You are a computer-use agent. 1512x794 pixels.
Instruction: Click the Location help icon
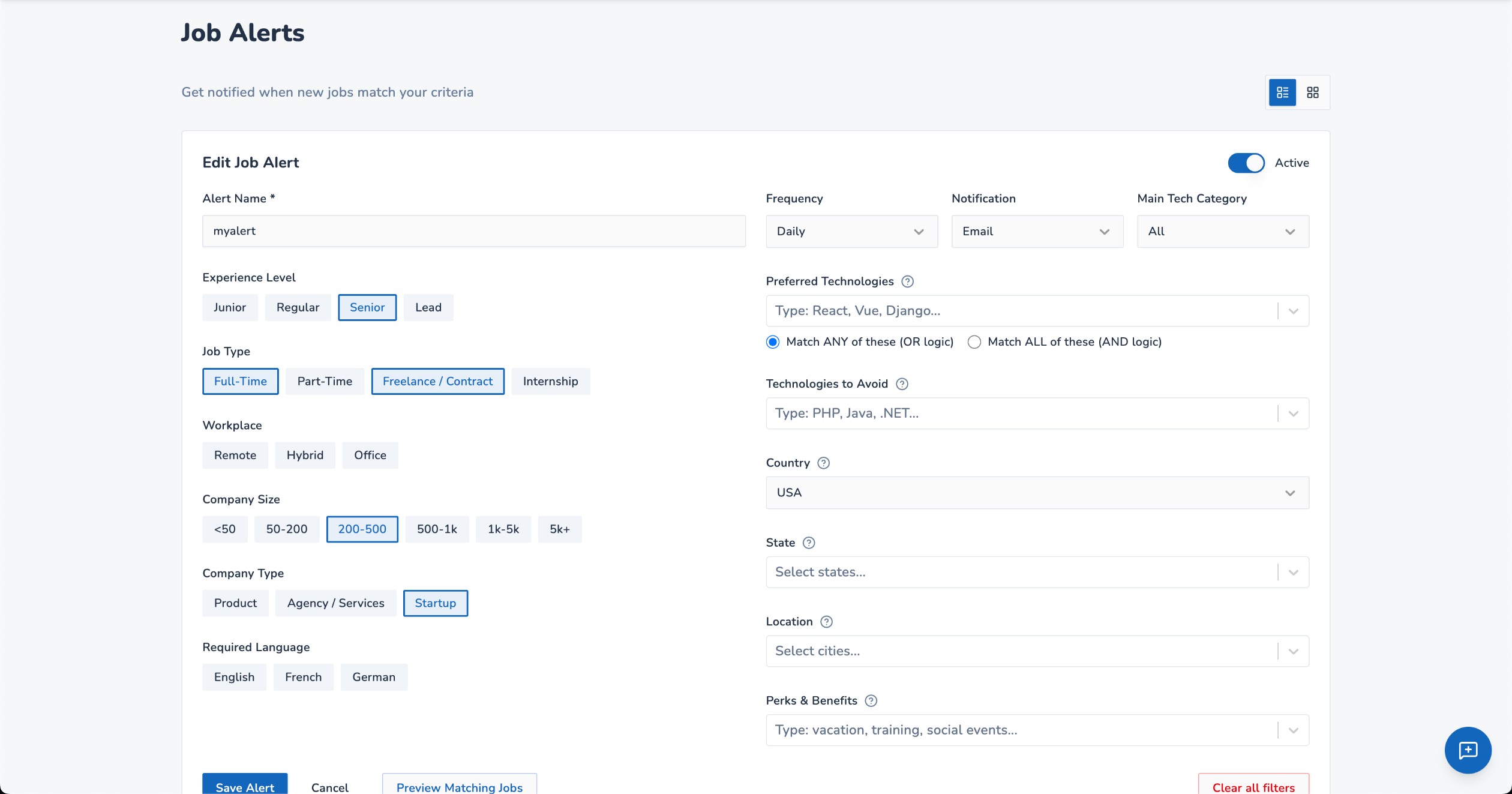[x=826, y=622]
